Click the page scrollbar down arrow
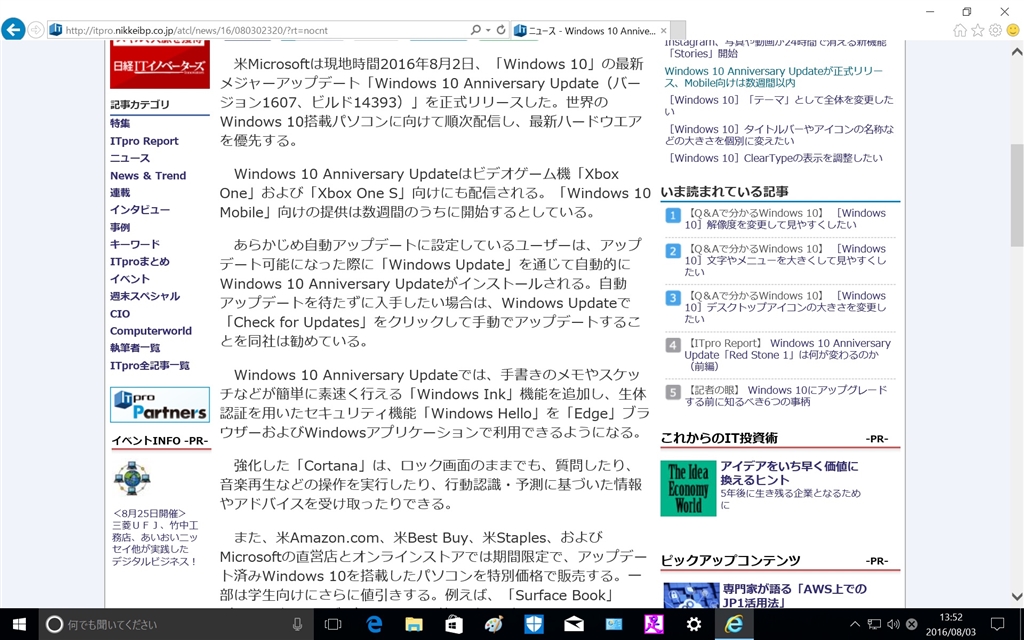The image size is (1024, 640). (x=1017, y=596)
